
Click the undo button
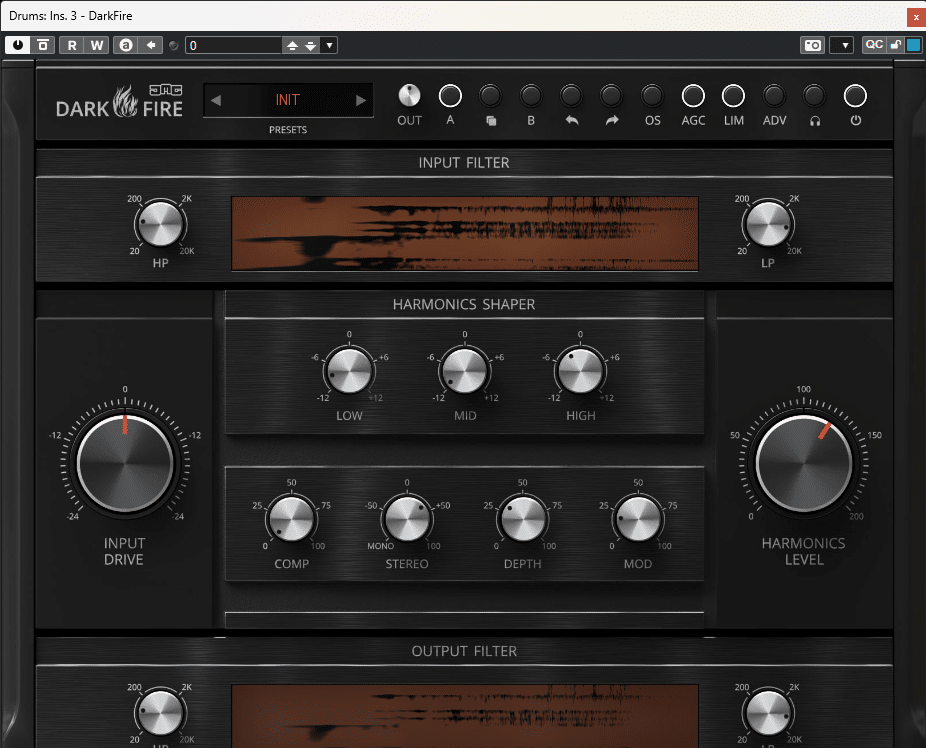click(571, 96)
